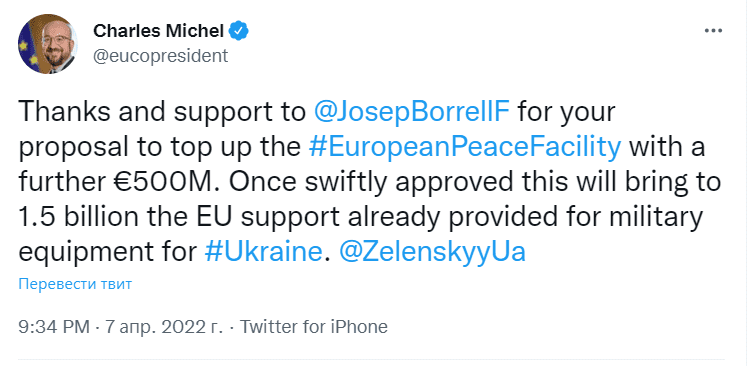Click the EU flag inside the avatar
This screenshot has height=366, width=750.
[30, 51]
